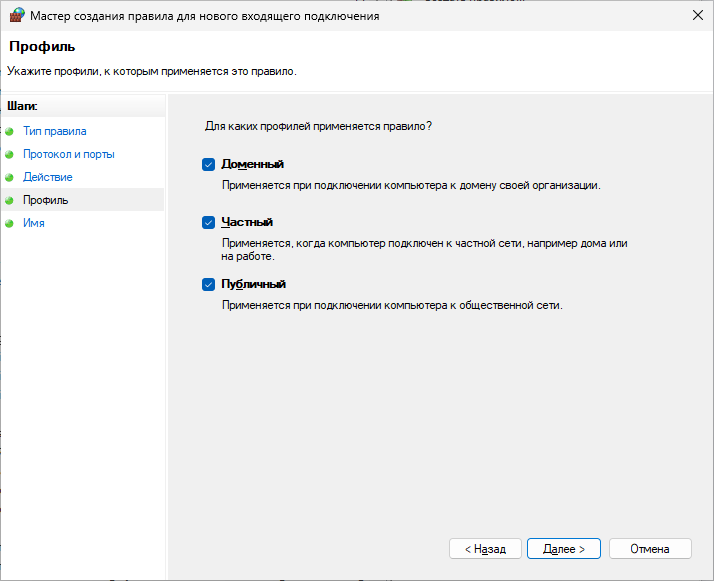
Task: Uncheck the Доменный profile checkbox
Action: 209,164
